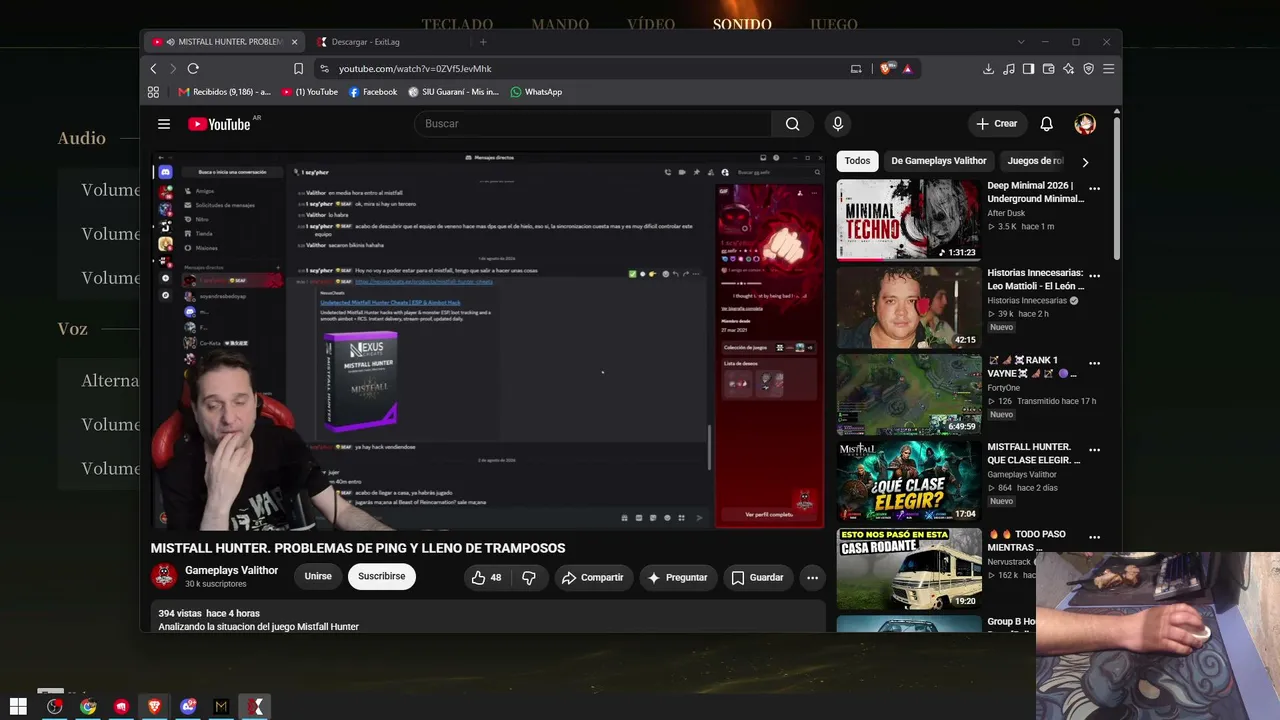Open the media playlist music note icon
Viewport: 1280px width, 720px height.
(x=1008, y=69)
